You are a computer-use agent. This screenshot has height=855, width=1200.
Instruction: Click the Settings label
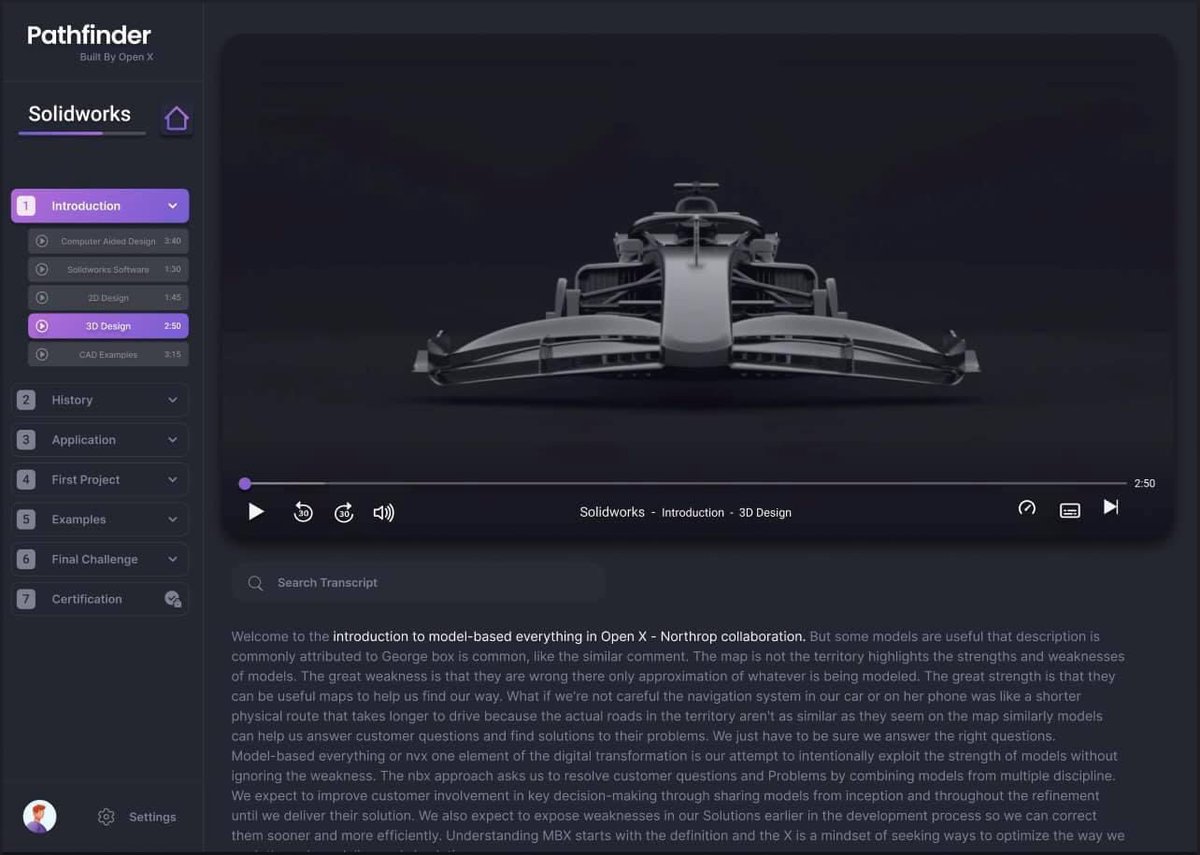point(152,817)
